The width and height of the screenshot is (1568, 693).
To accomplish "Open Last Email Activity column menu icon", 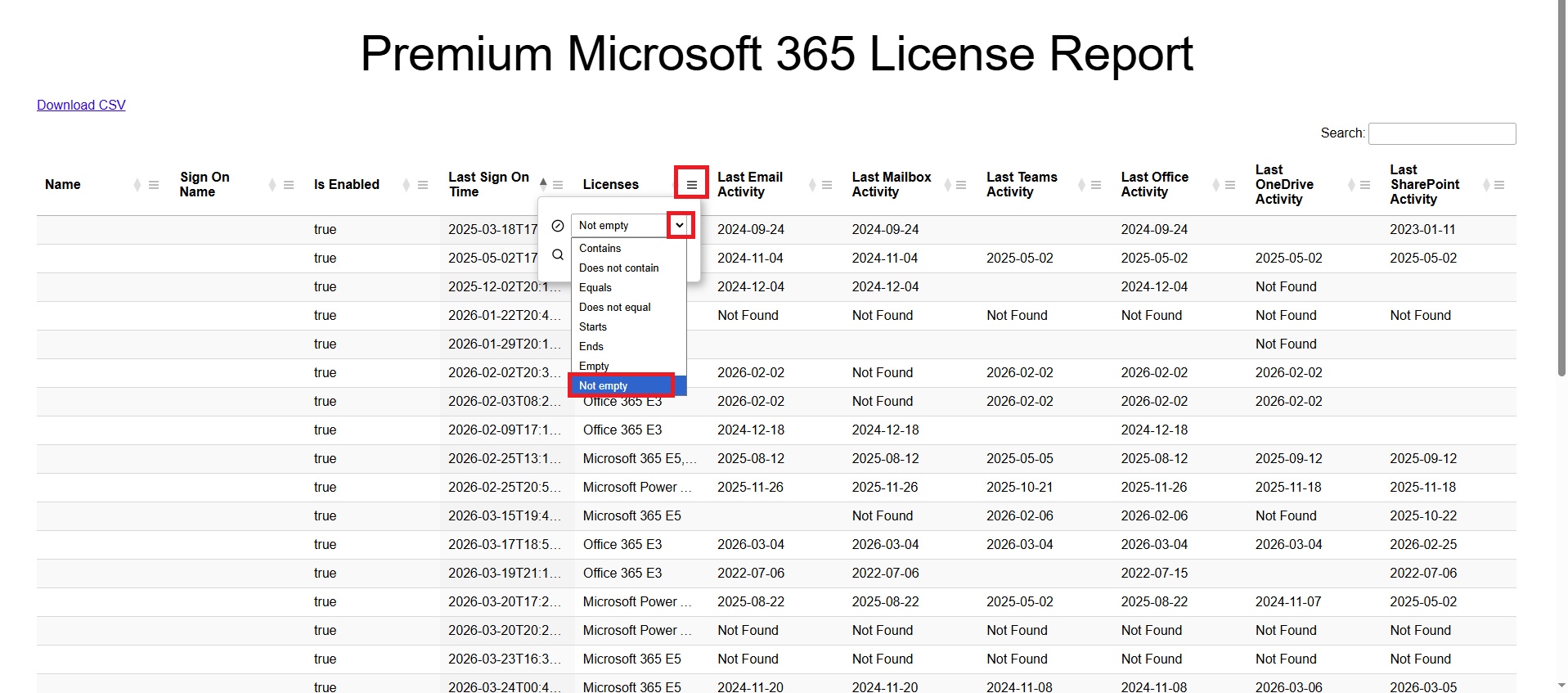I will point(827,185).
